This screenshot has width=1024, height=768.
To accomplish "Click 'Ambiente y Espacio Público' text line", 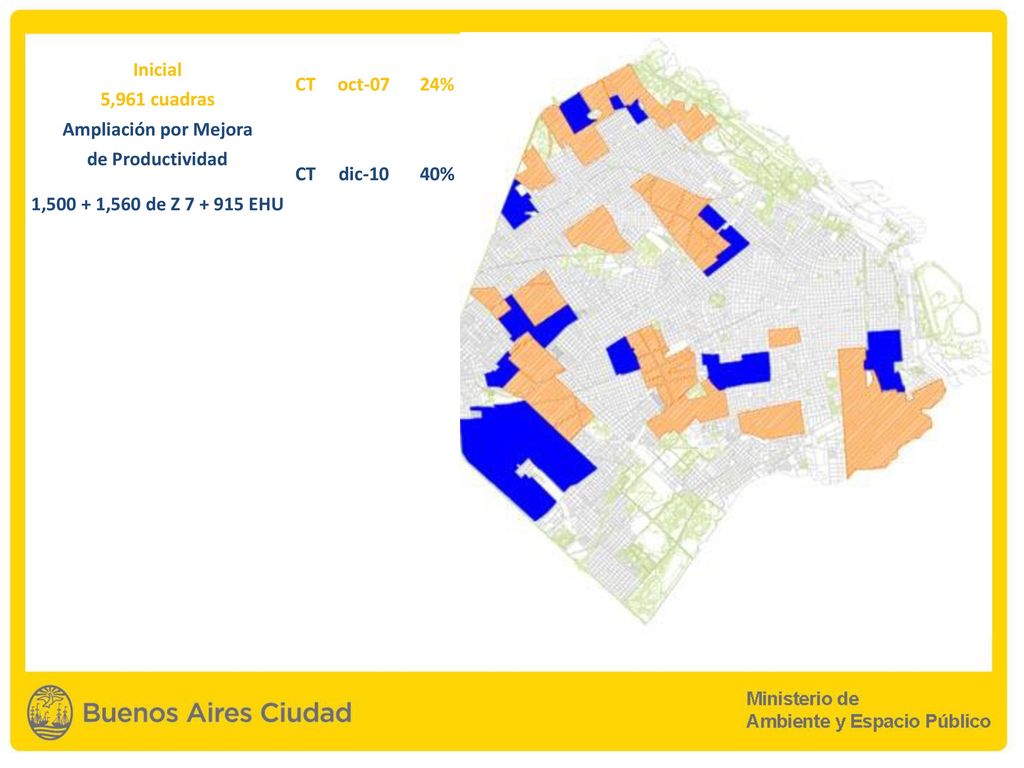I will 868,722.
